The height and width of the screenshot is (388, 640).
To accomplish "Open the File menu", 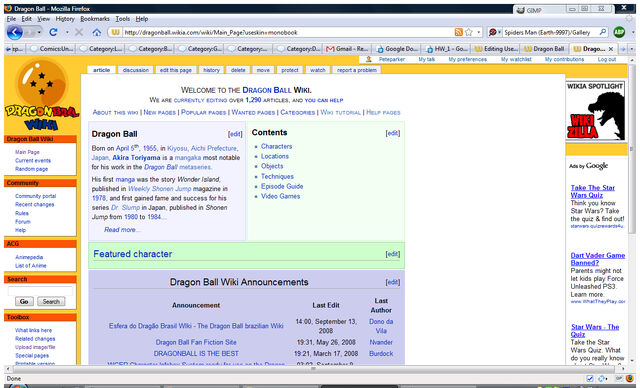I will (11, 19).
